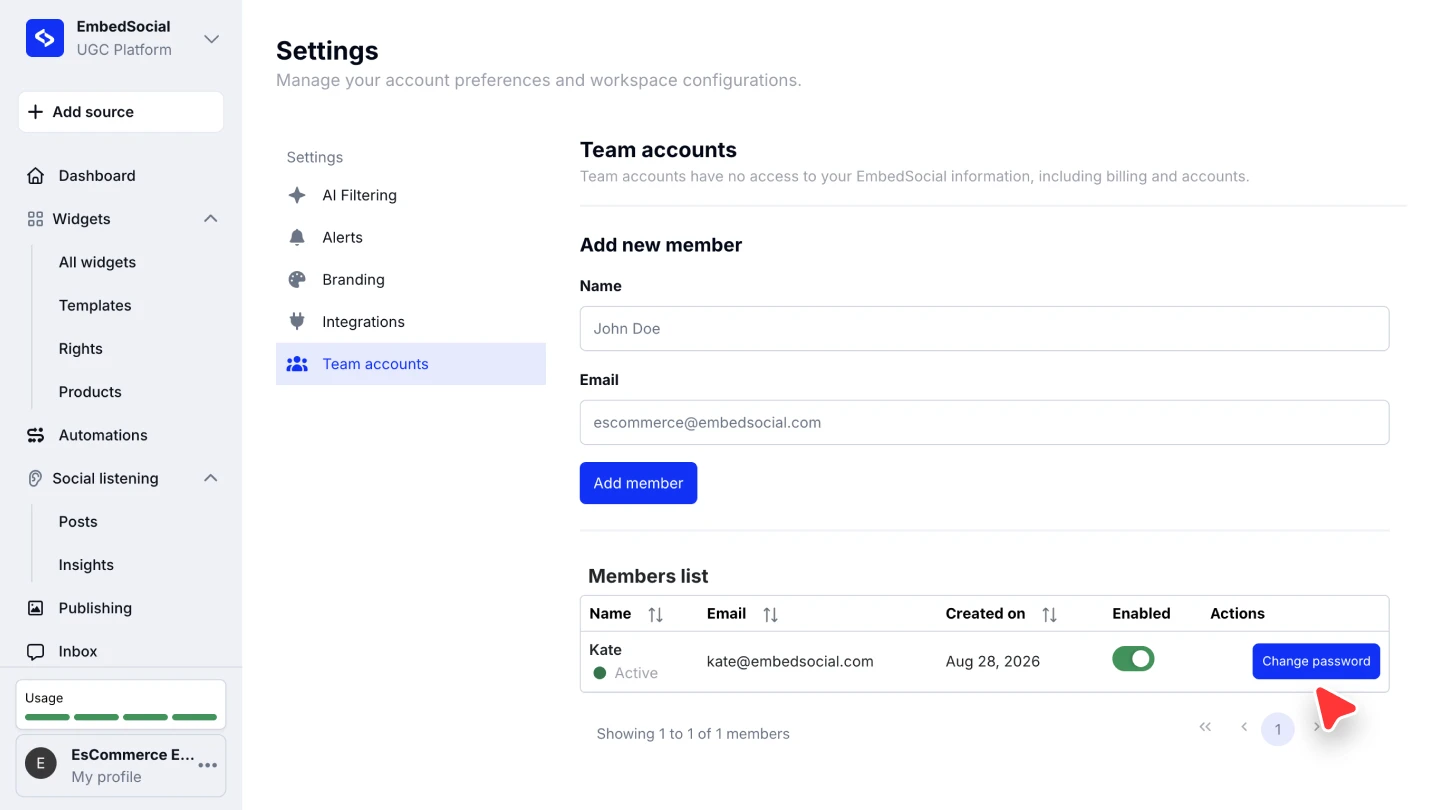
Task: Click the Branding palette icon
Action: (x=297, y=280)
